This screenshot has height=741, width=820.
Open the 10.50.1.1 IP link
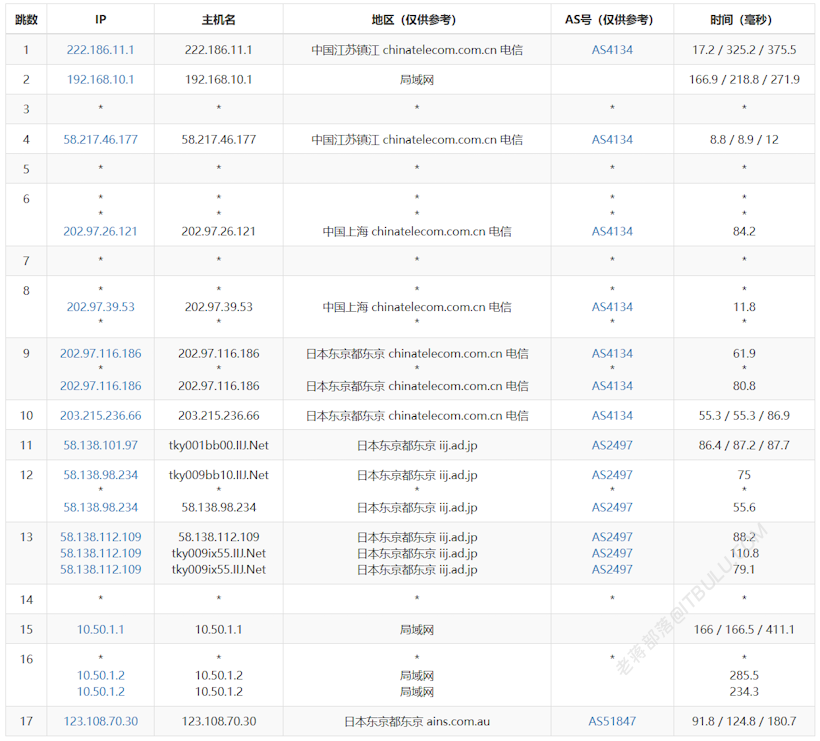[100, 629]
